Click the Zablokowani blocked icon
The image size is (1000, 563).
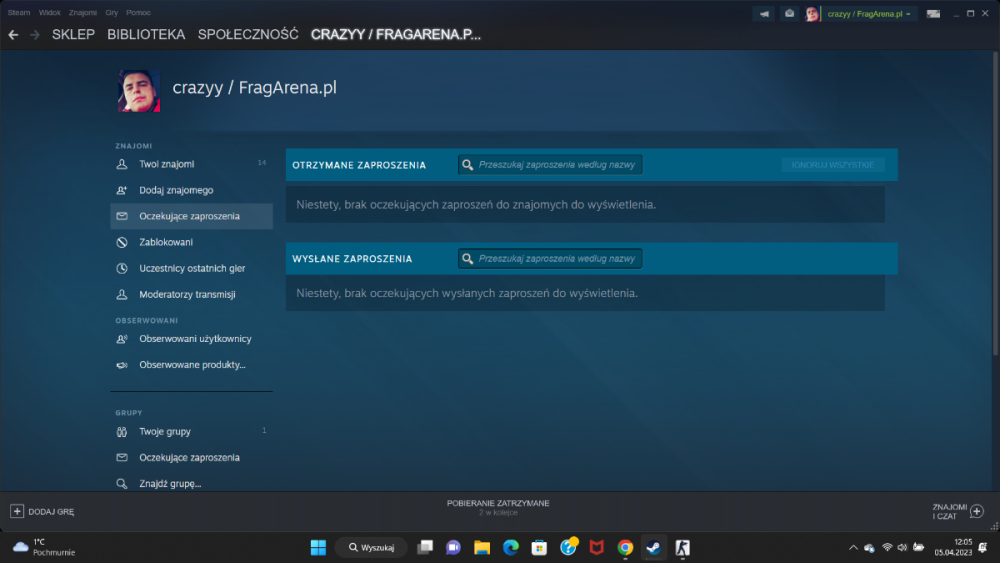[x=122, y=242]
